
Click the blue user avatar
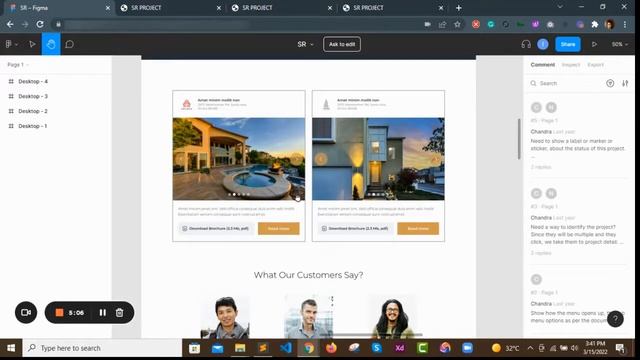[x=542, y=44]
